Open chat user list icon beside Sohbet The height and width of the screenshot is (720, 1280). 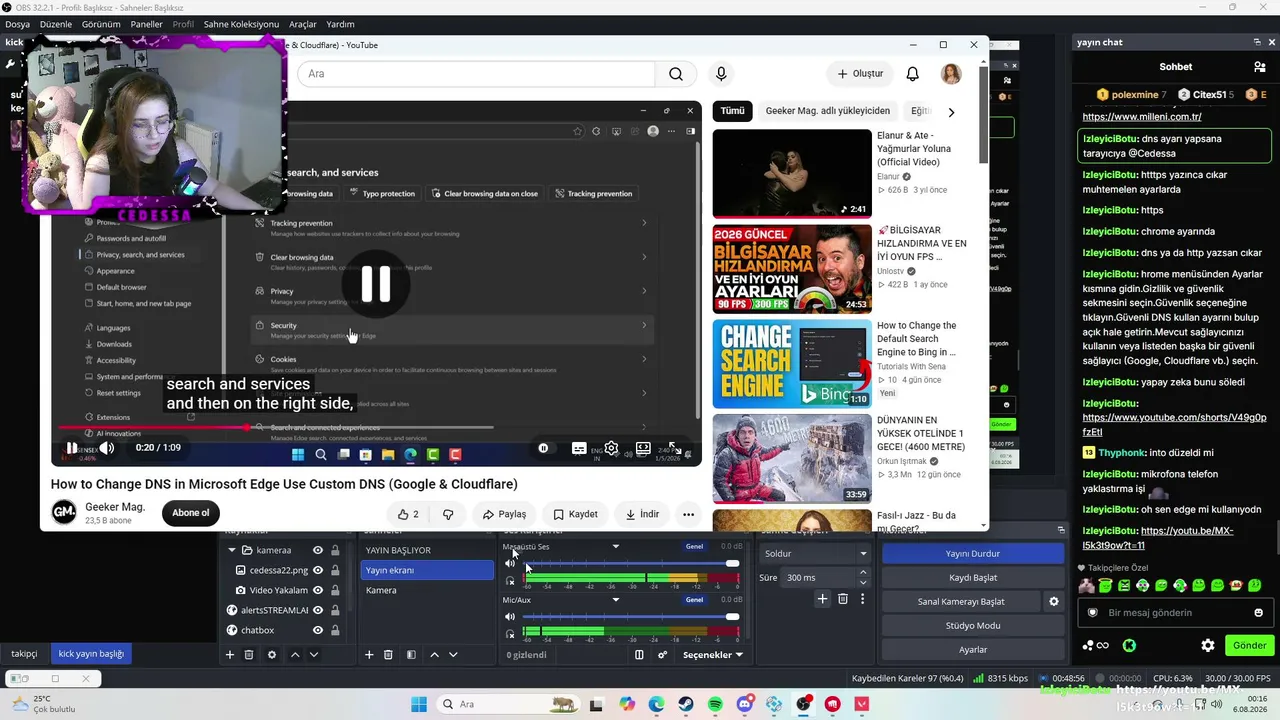[1259, 67]
